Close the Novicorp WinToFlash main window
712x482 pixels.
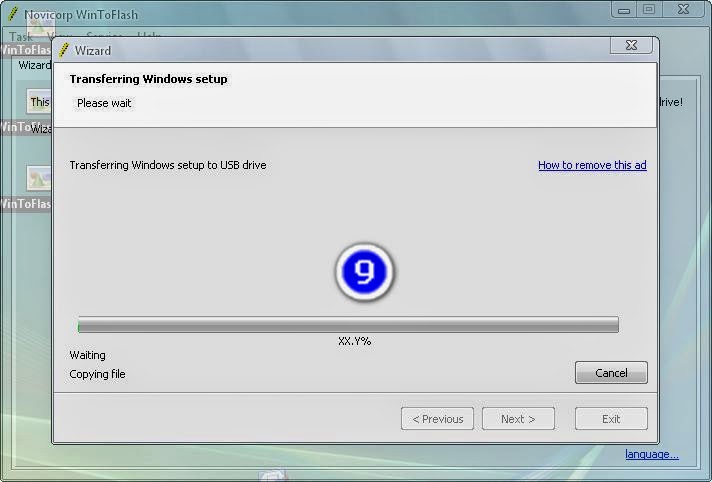[683, 9]
